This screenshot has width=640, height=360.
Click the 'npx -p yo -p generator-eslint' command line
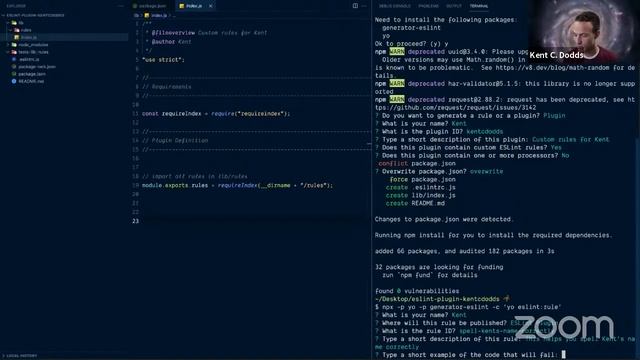pos(468,307)
